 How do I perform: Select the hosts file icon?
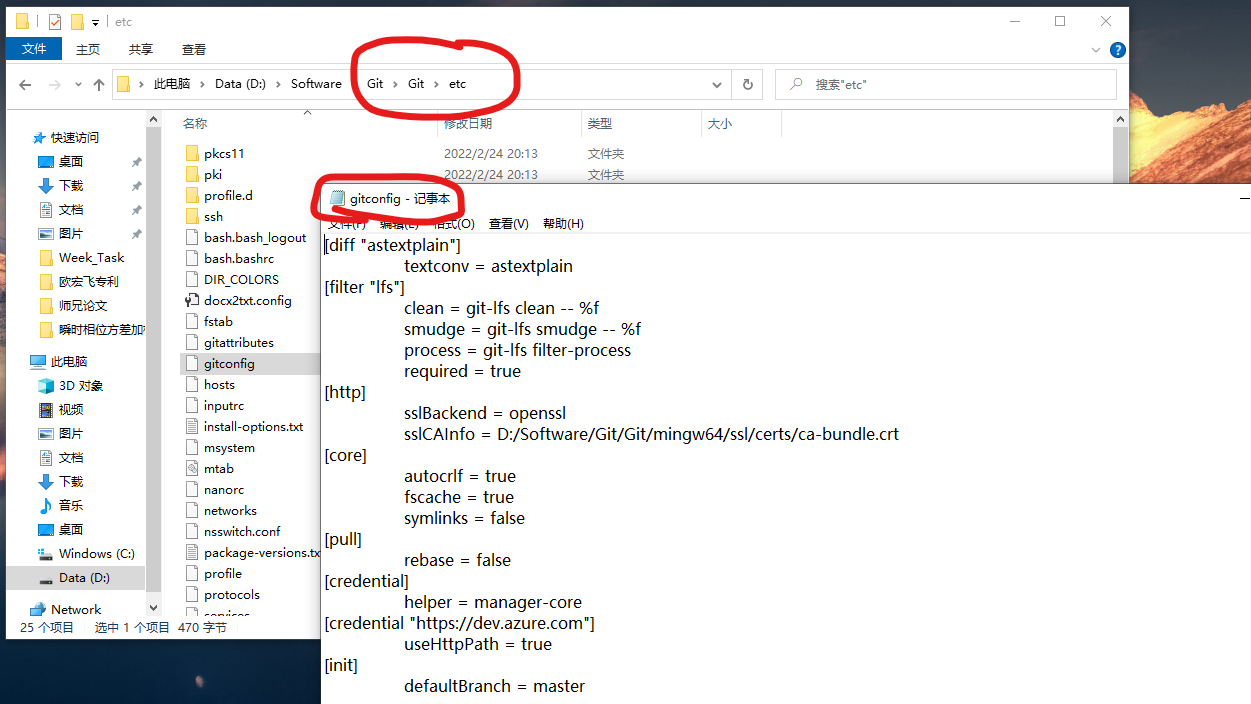click(193, 385)
